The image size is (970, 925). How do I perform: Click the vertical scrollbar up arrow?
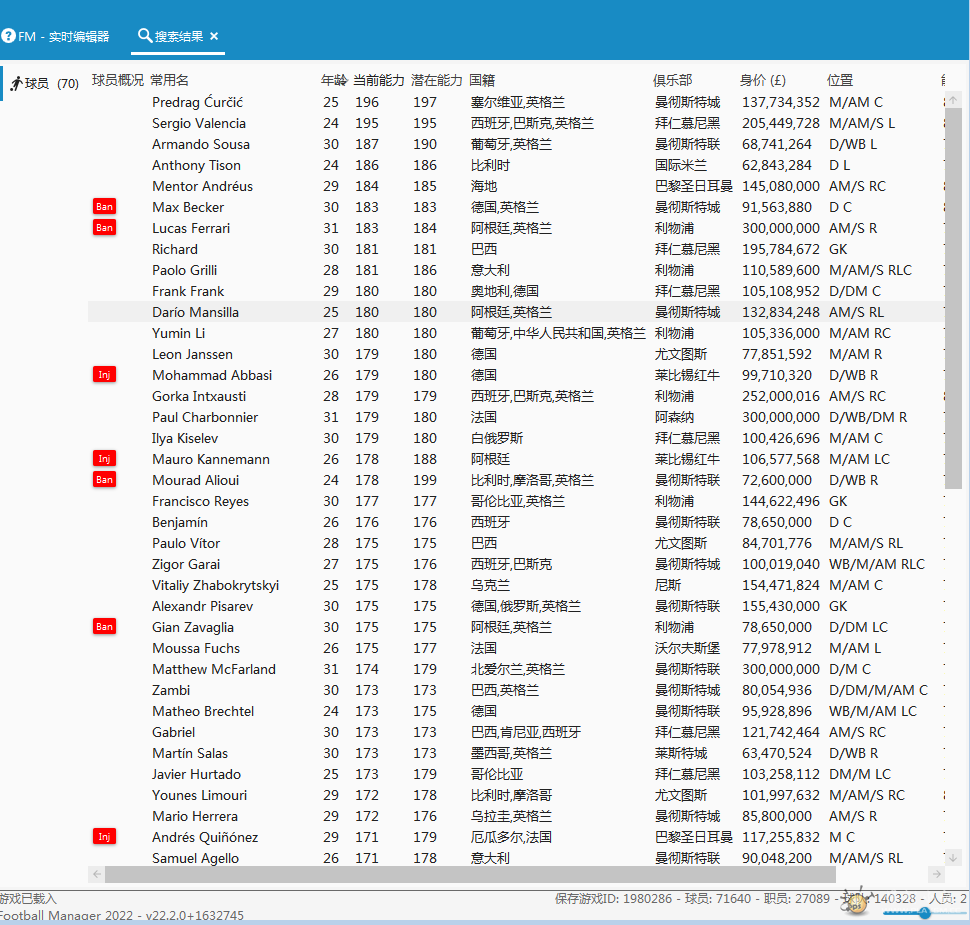click(x=953, y=100)
